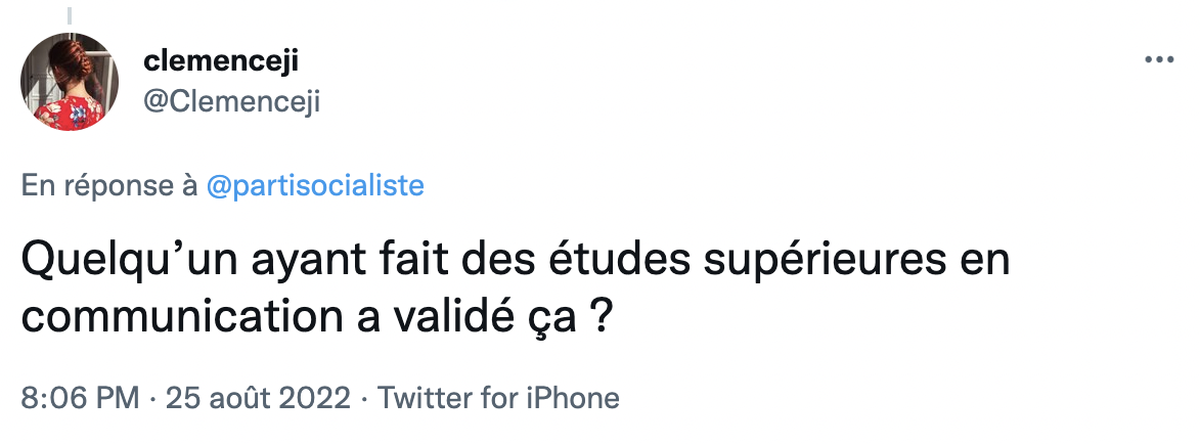Viewport: 1200px width, 444px height.
Task: Open the three-dot more options menu
Action: point(1158,60)
